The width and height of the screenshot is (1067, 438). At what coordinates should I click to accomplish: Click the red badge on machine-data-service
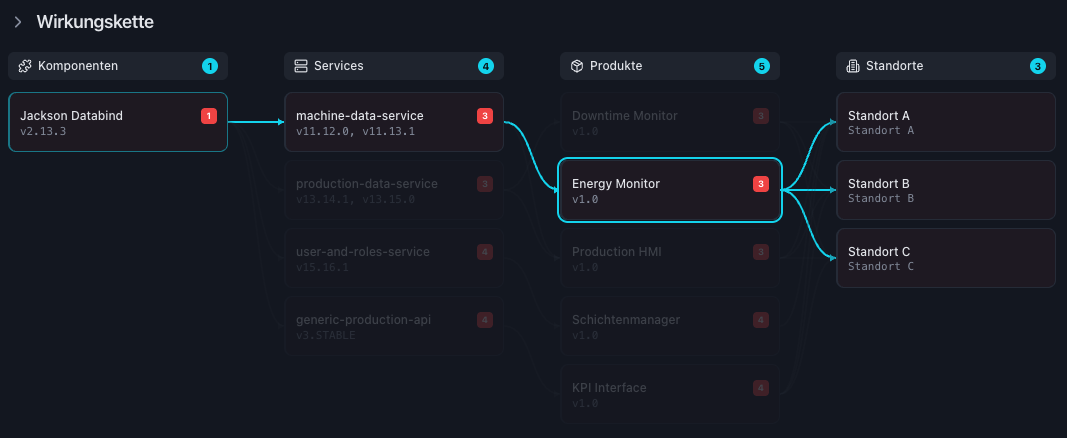(x=485, y=116)
